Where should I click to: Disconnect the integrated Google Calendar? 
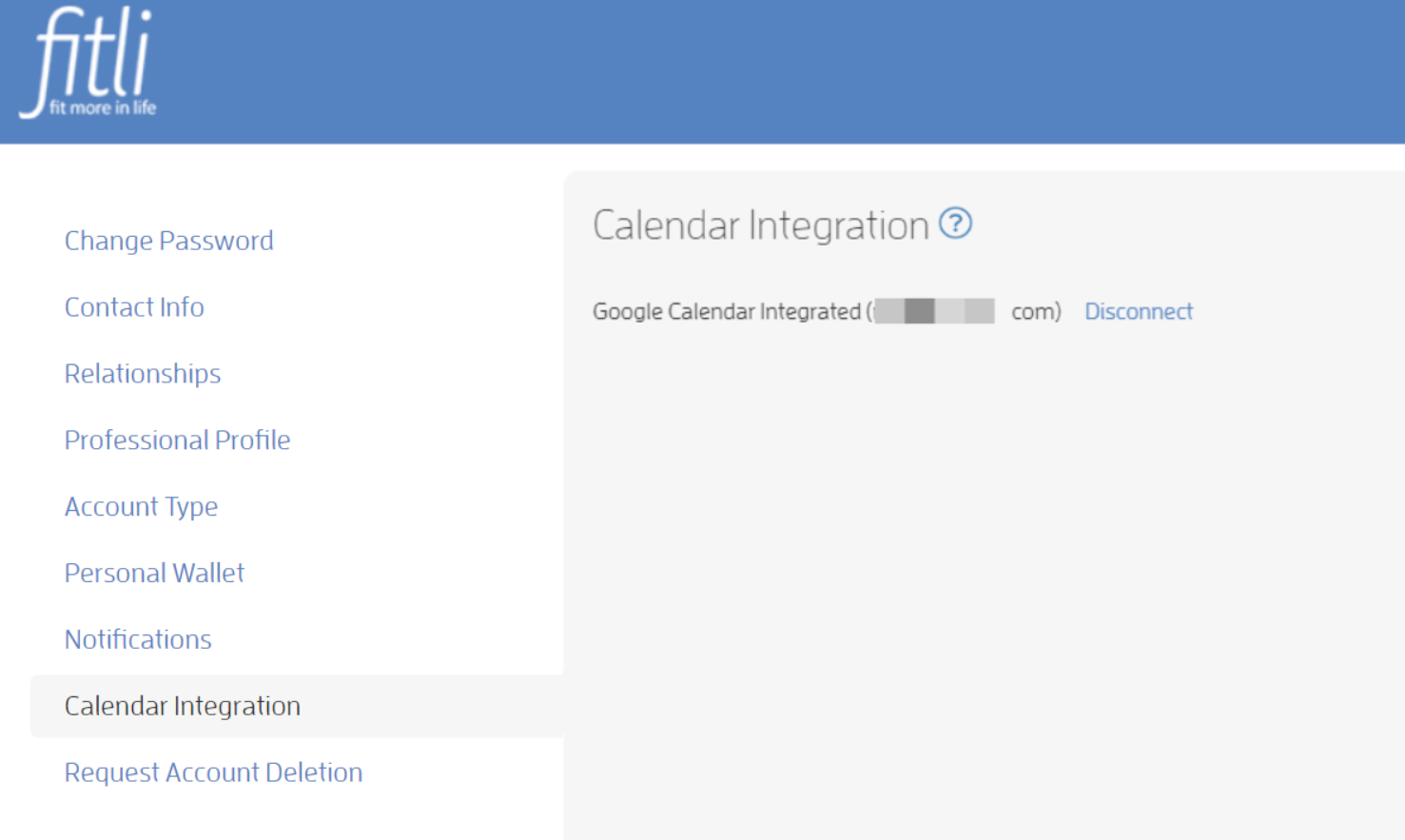coord(1139,311)
